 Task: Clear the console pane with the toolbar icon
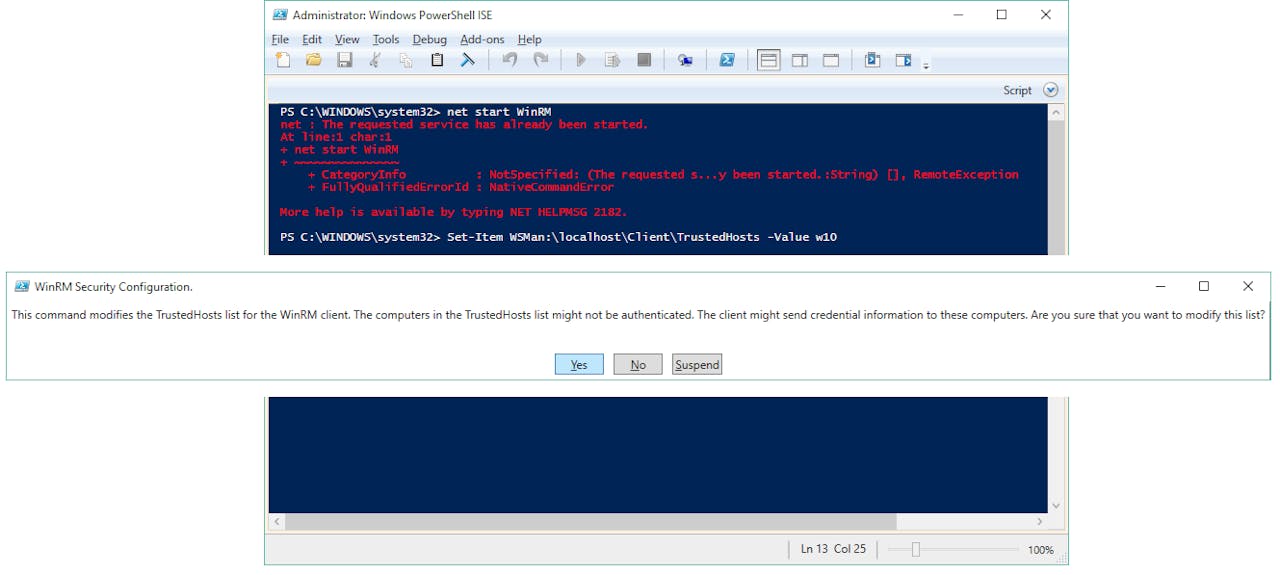tap(467, 60)
